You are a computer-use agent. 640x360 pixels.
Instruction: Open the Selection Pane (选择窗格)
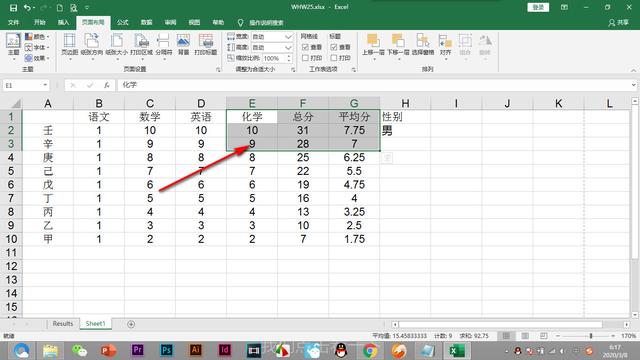(x=423, y=45)
